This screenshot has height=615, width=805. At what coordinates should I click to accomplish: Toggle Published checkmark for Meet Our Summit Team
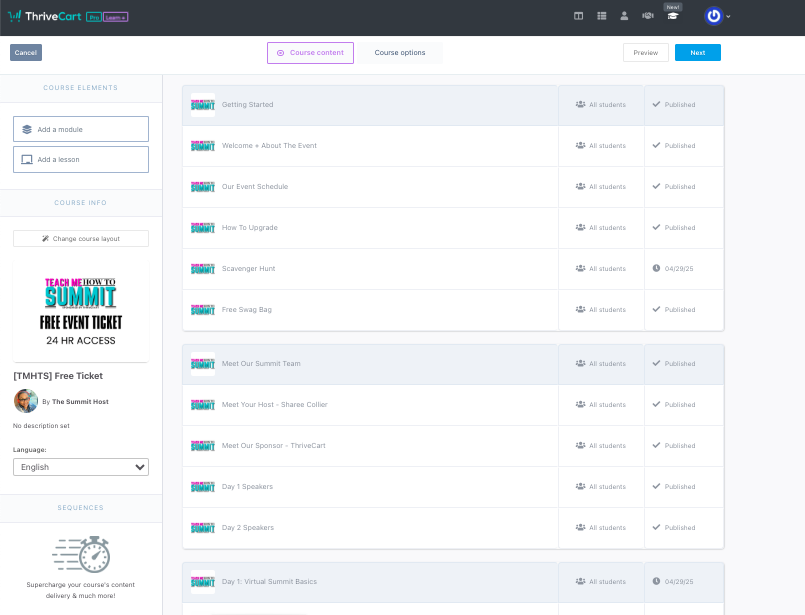tap(656, 363)
